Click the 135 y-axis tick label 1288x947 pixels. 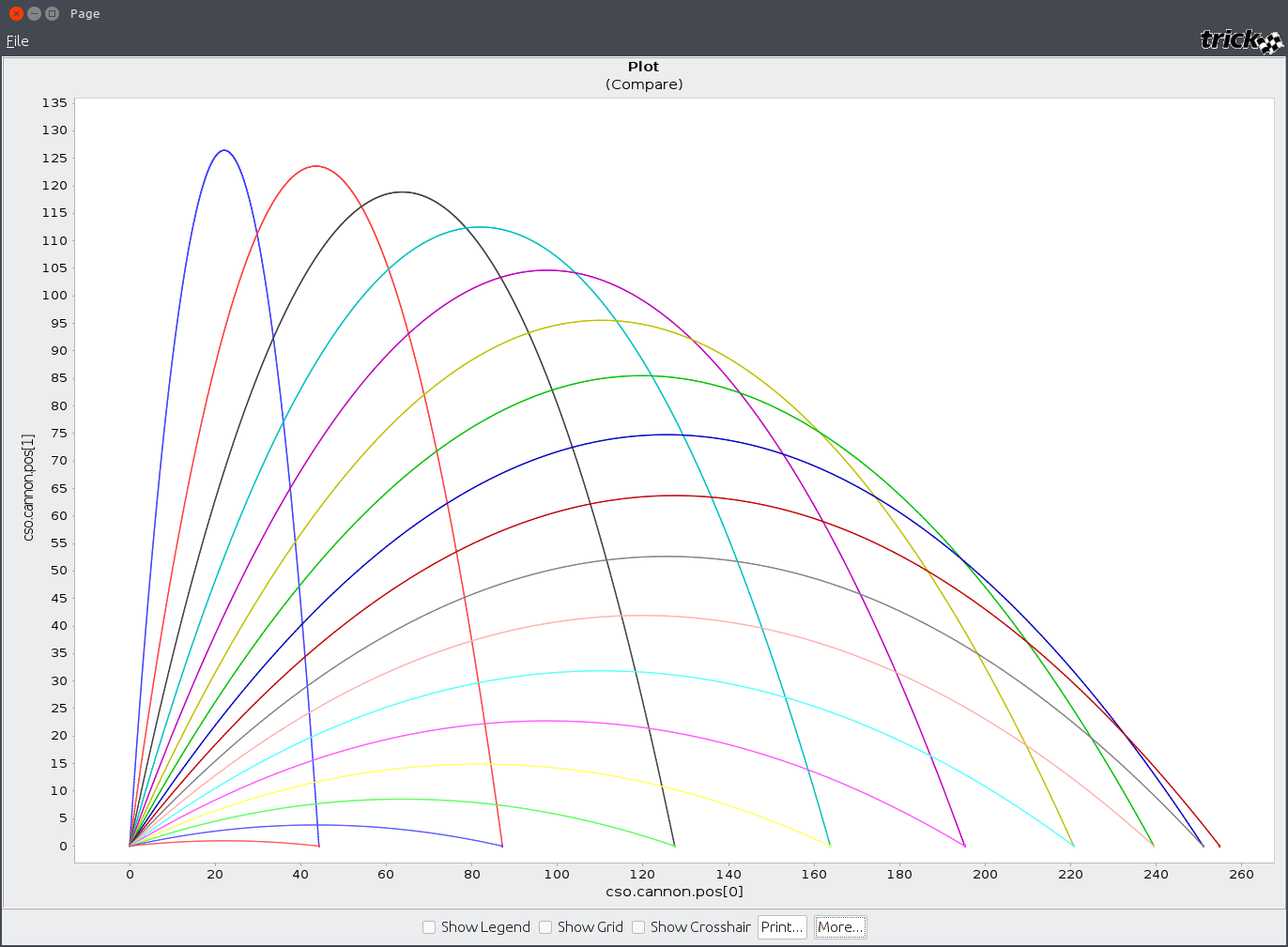(54, 103)
